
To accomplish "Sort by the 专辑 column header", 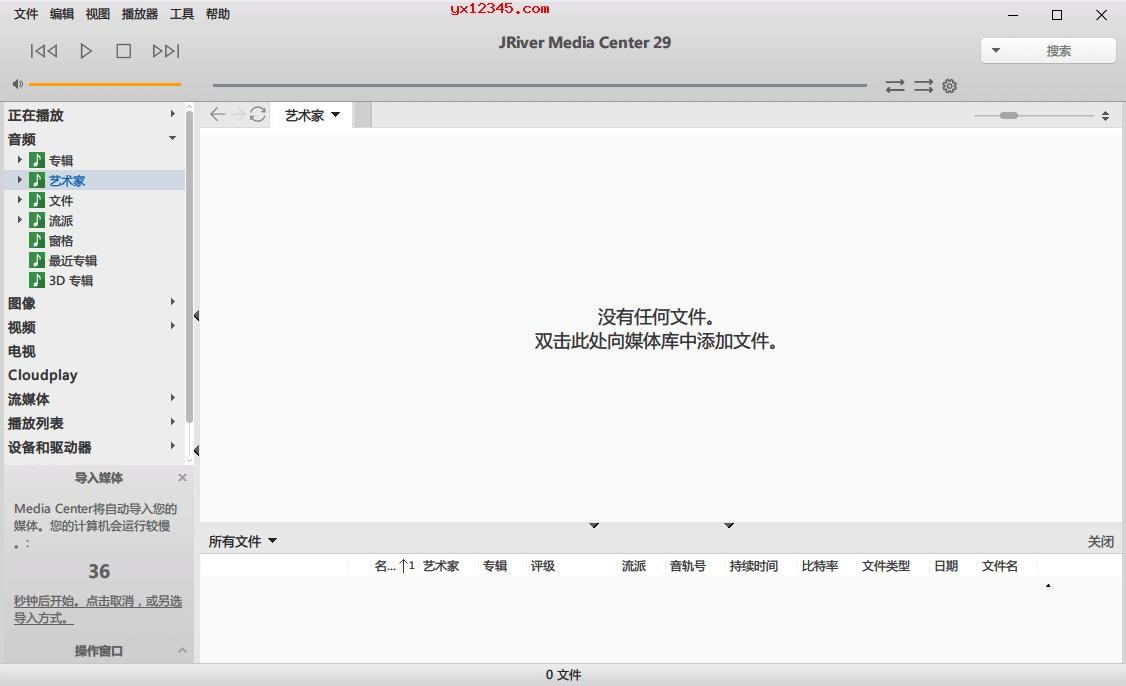I will (495, 566).
